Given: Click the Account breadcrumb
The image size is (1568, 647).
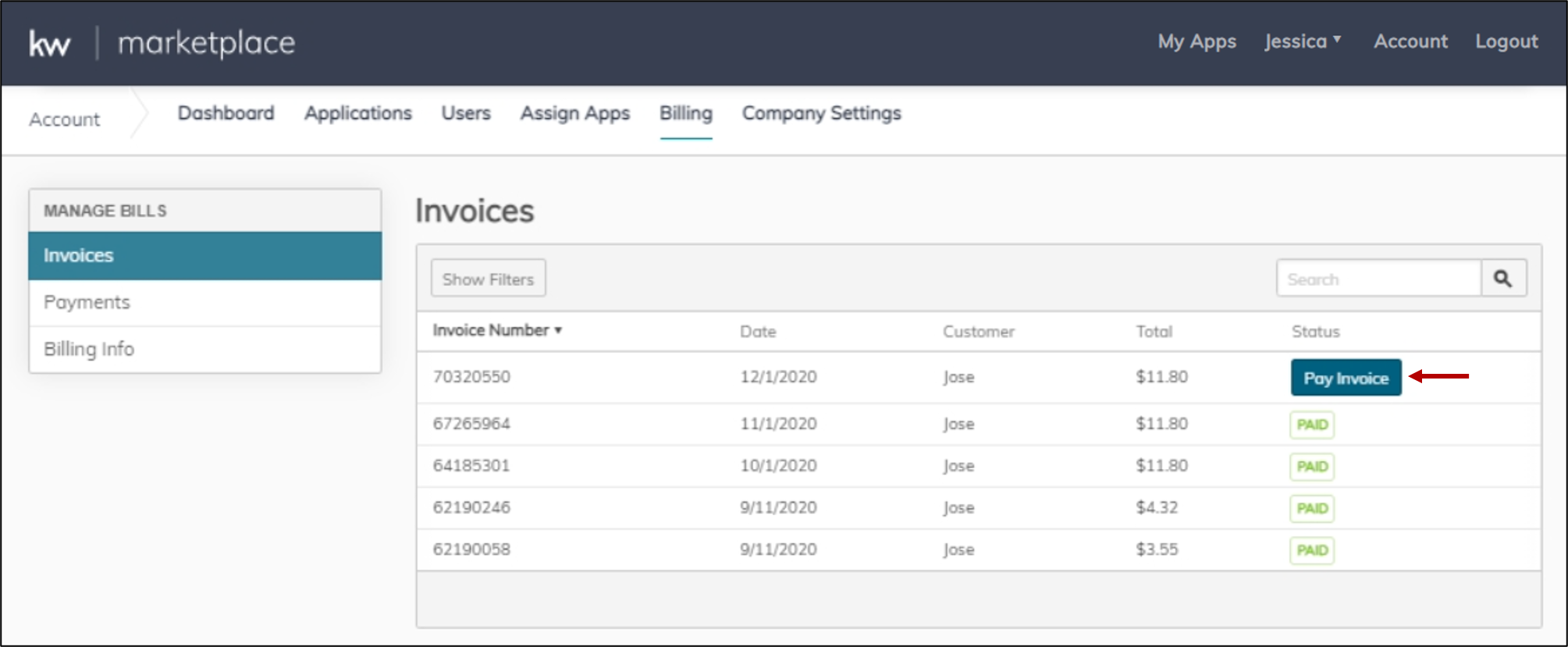Looking at the screenshot, I should pyautogui.click(x=65, y=119).
